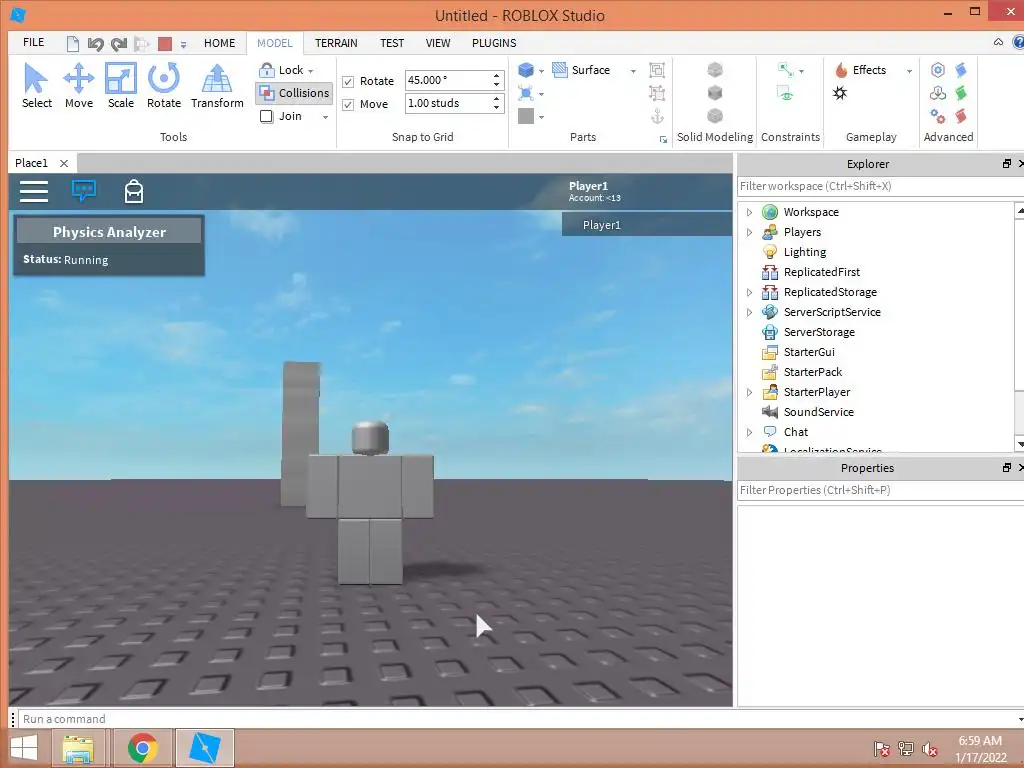1024x768 pixels.
Task: Switch to the TEST ribbon tab
Action: point(392,43)
